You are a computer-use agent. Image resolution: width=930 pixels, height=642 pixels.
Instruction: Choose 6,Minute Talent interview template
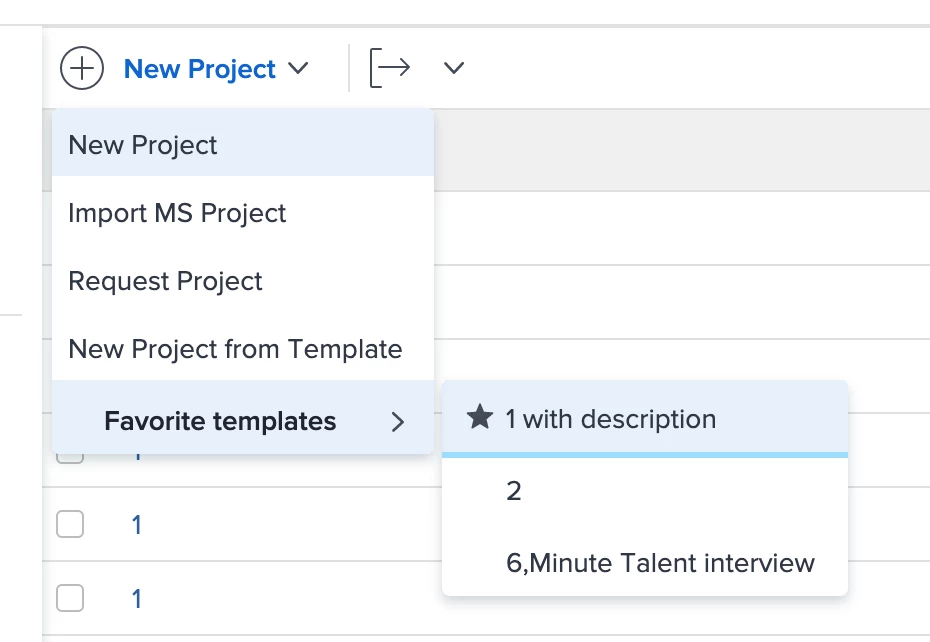point(660,563)
